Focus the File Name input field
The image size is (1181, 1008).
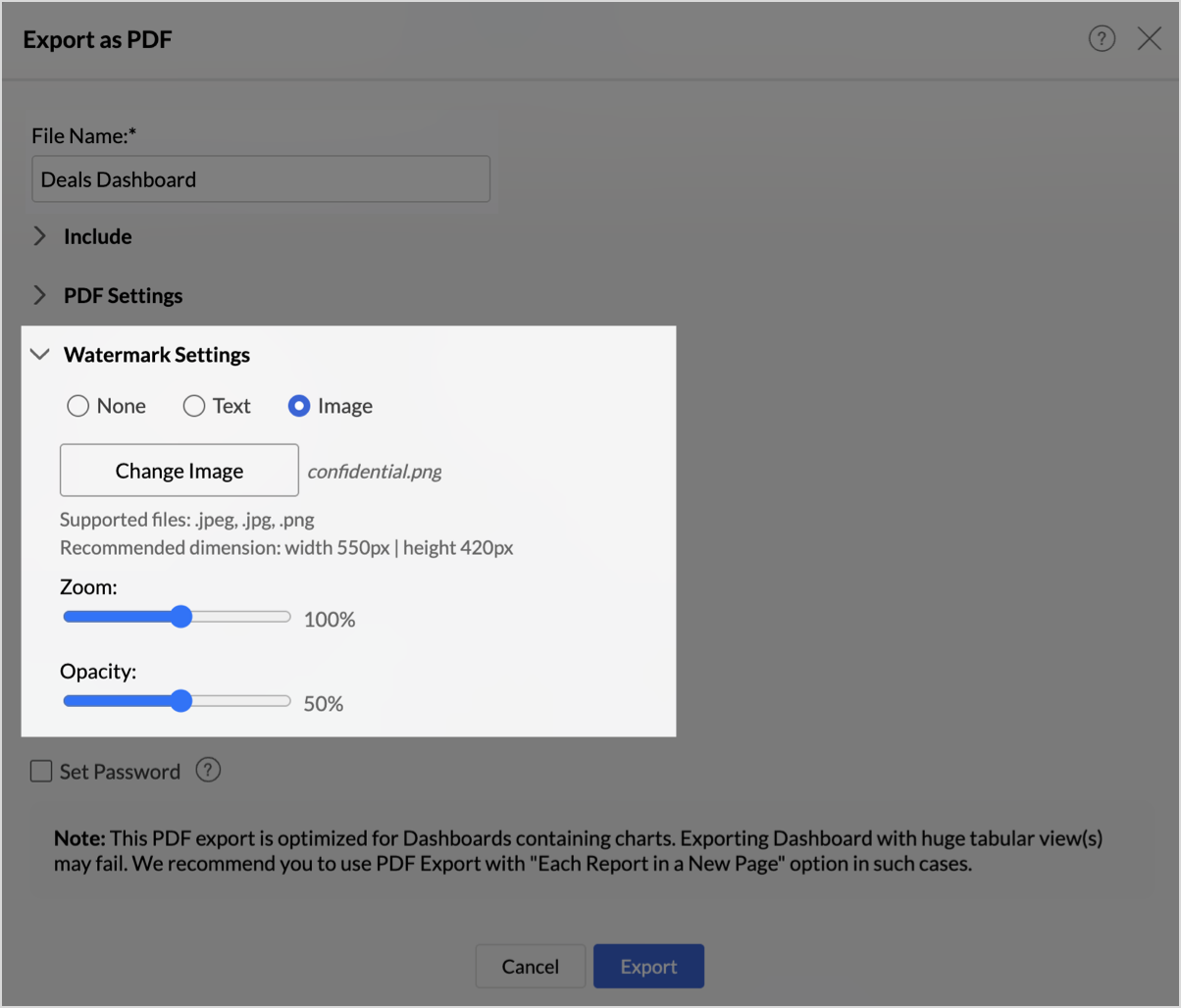coord(261,179)
